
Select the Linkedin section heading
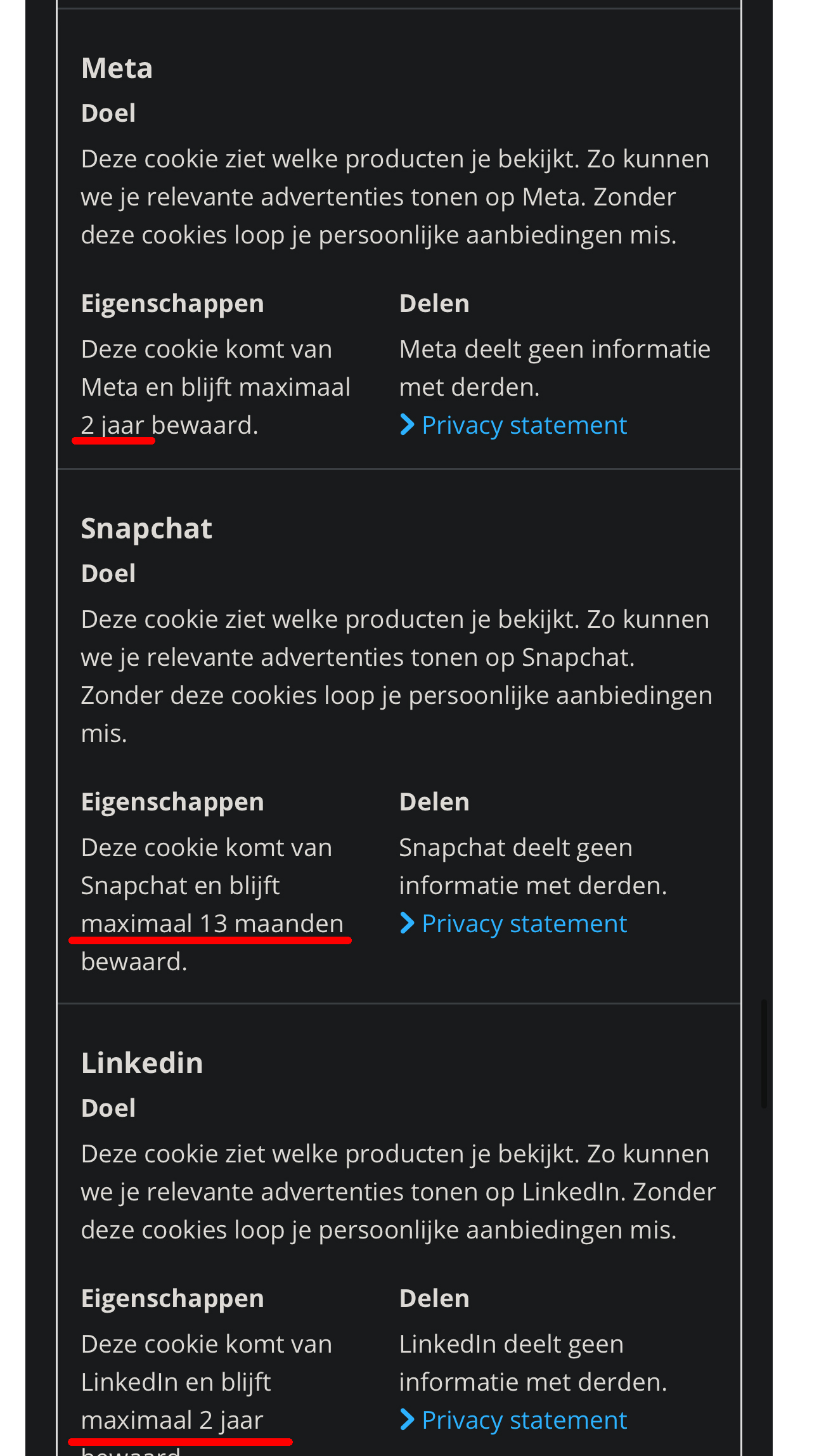point(142,1063)
